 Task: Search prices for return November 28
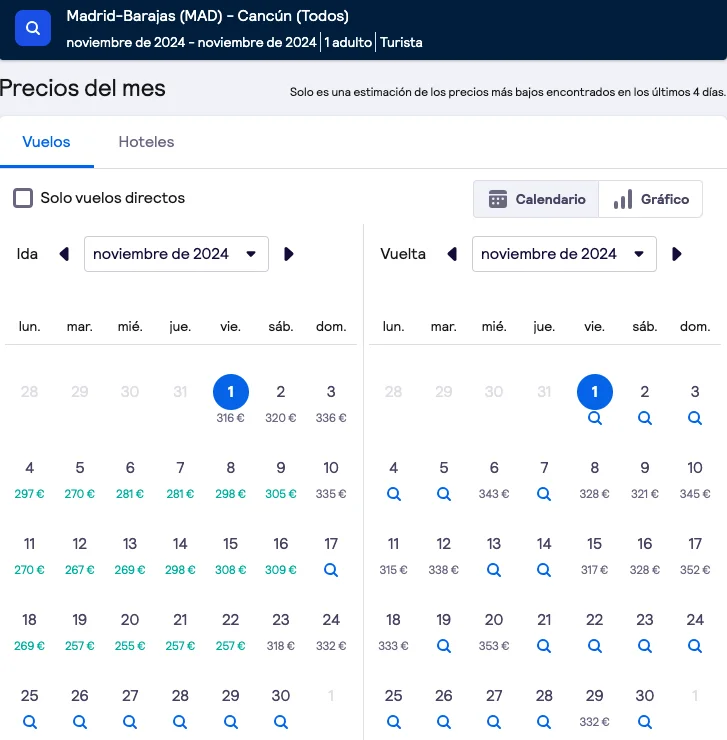544,722
